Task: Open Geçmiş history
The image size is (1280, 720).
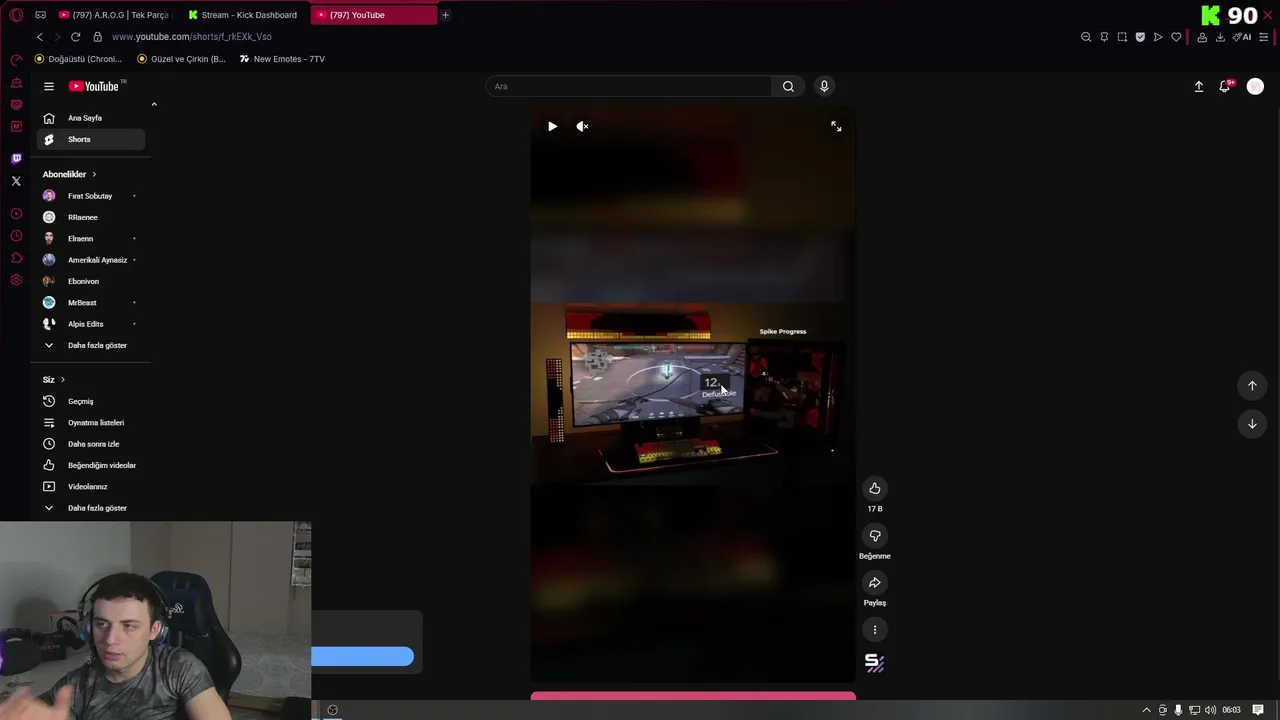Action: point(90,401)
